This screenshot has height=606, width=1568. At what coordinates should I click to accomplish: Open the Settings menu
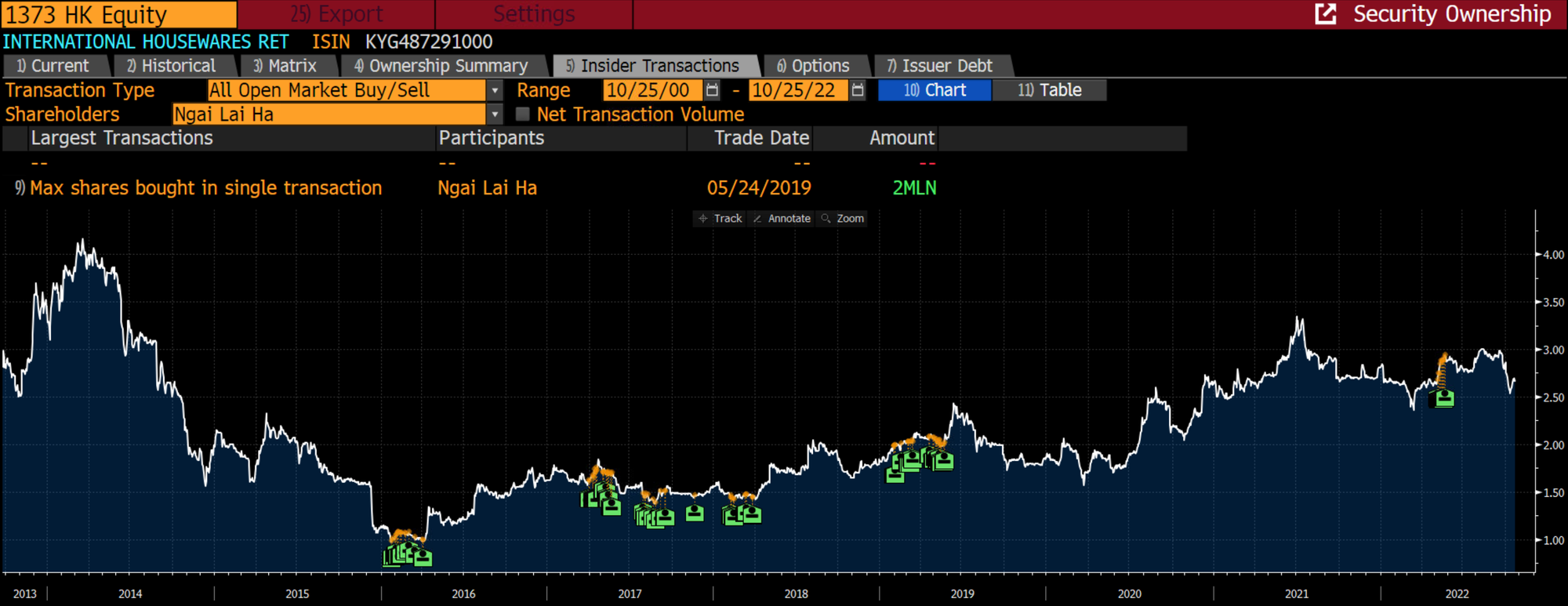coord(533,14)
